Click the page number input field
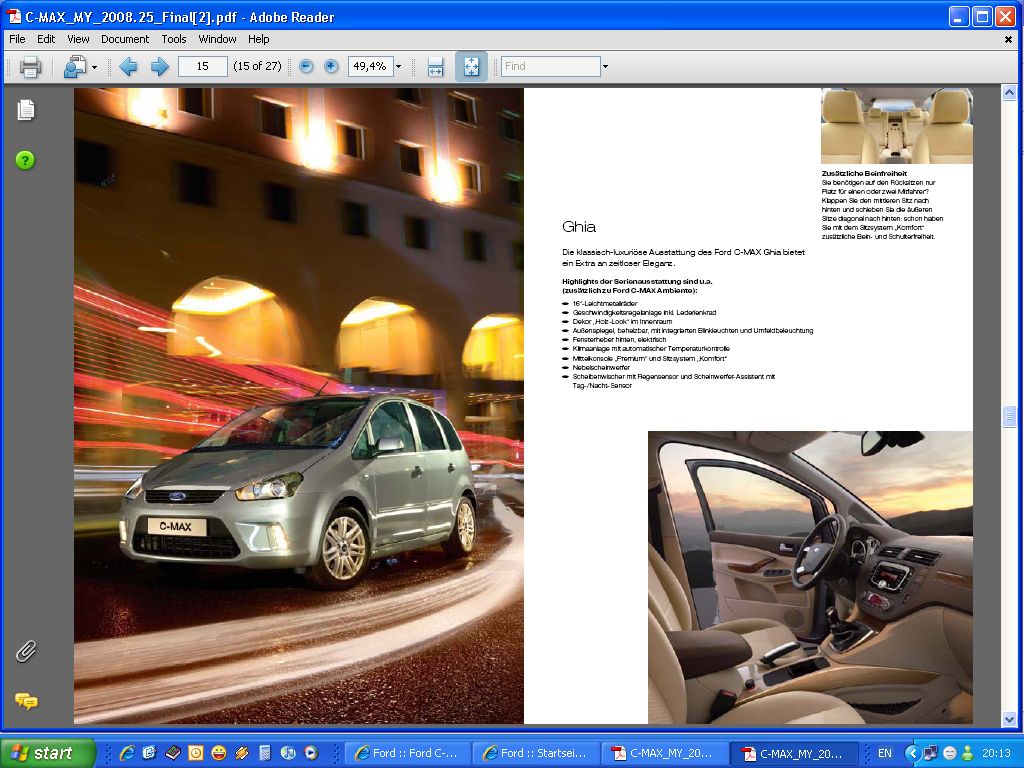 [x=202, y=67]
